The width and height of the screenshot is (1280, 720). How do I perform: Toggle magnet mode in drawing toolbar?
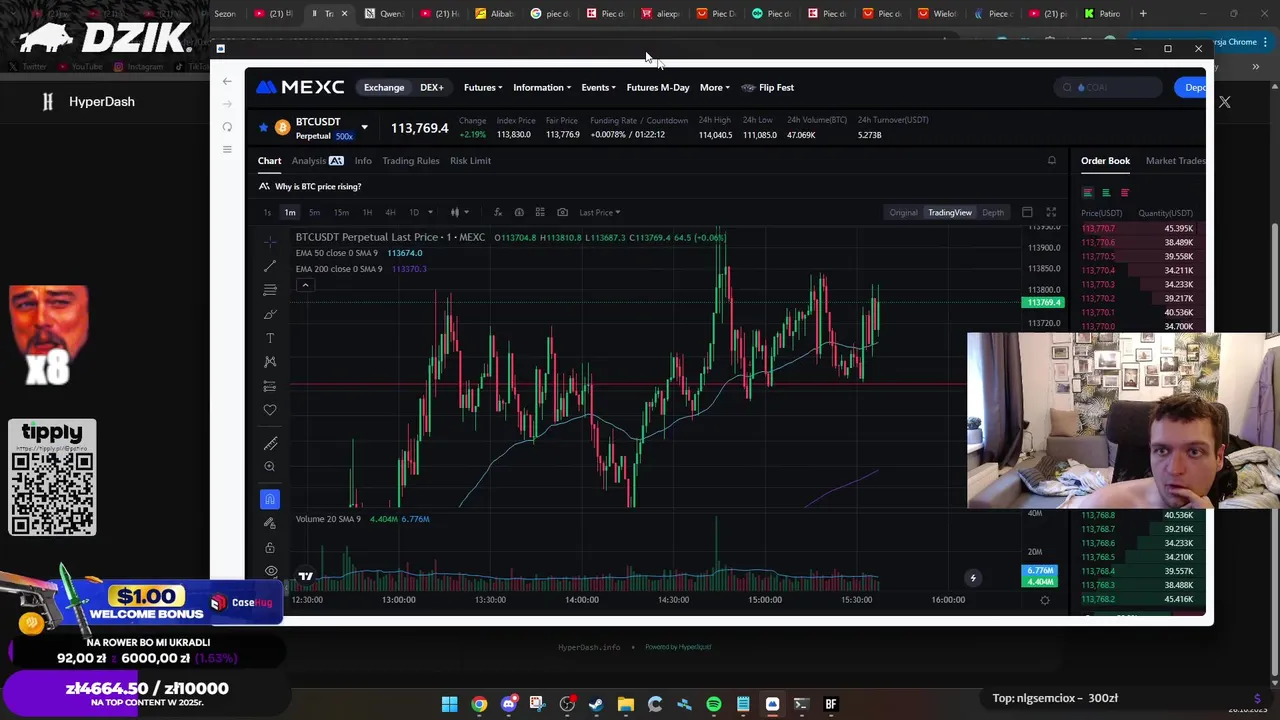270,499
